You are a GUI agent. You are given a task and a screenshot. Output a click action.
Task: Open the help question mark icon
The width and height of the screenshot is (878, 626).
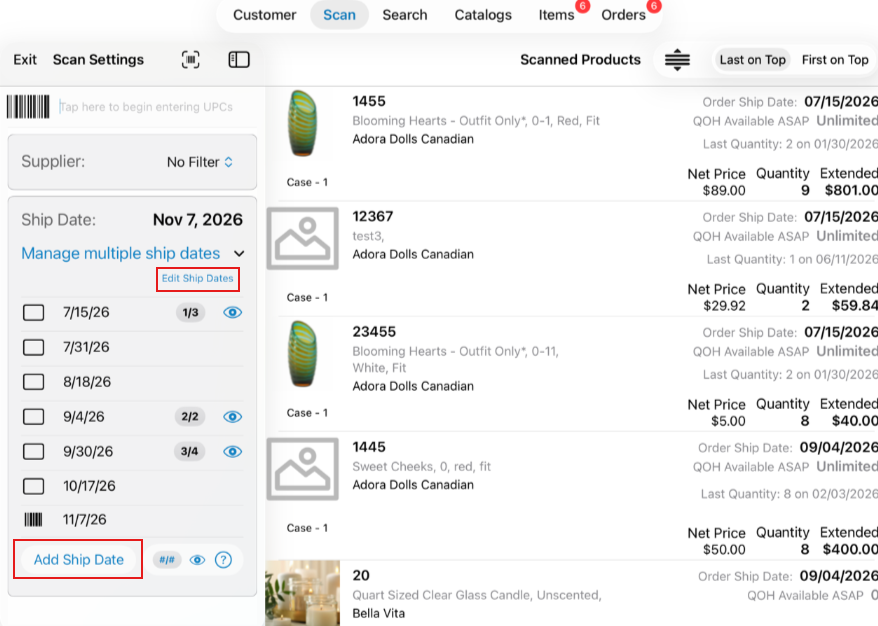click(x=223, y=560)
